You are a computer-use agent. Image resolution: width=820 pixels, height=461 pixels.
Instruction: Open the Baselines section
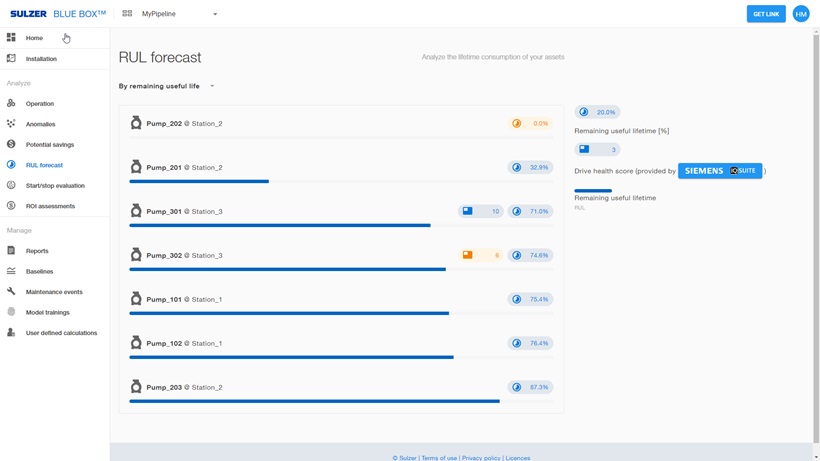(39, 272)
